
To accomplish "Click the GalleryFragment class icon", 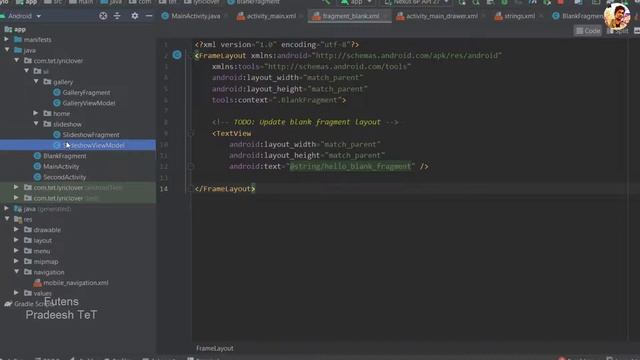I will coord(57,93).
